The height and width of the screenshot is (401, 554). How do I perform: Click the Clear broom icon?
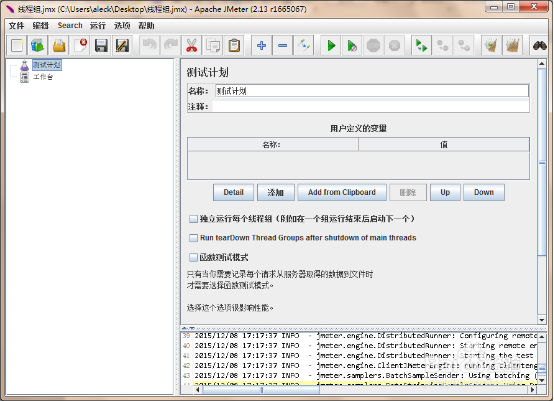pos(491,45)
